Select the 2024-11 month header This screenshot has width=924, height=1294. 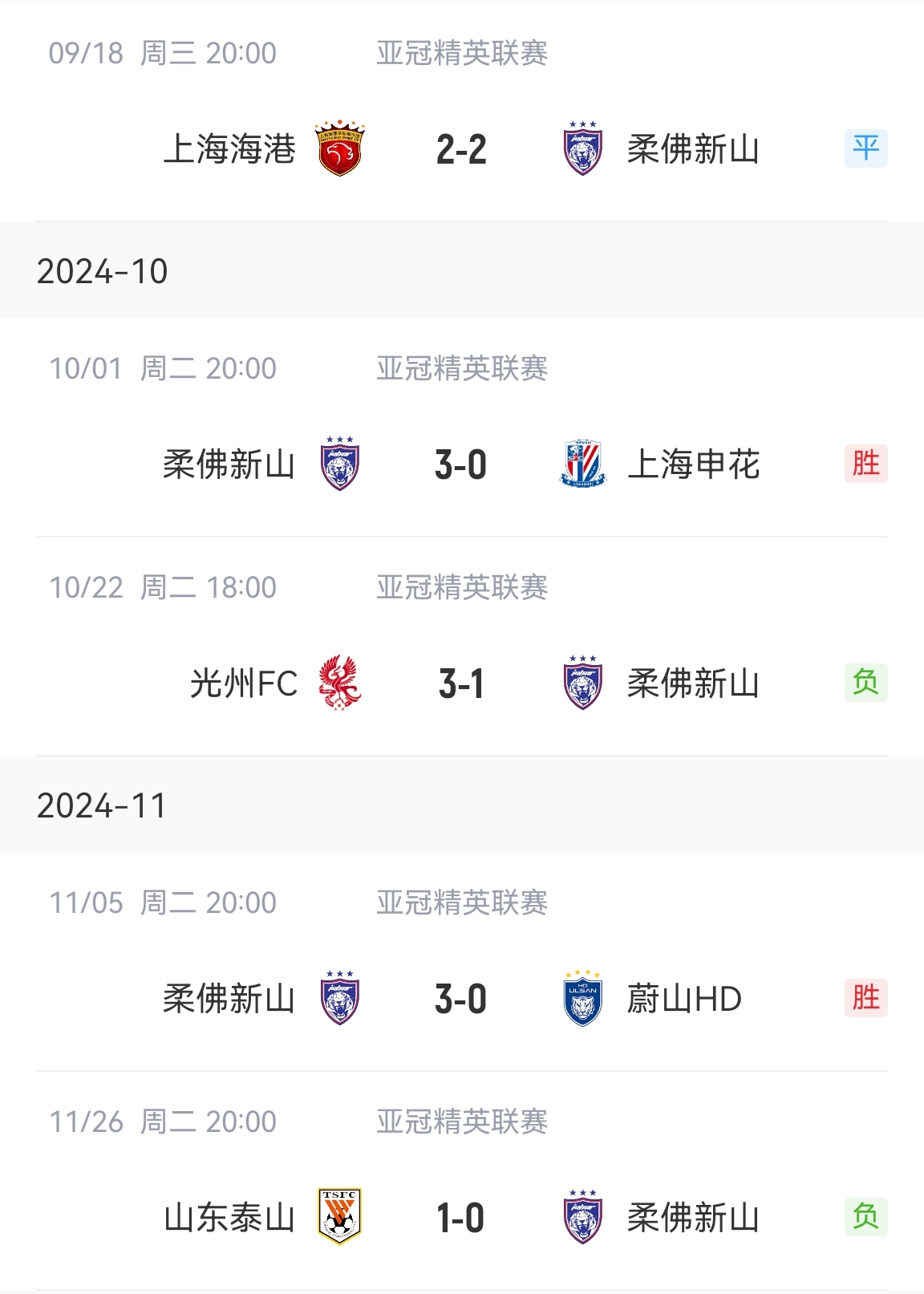(x=102, y=805)
